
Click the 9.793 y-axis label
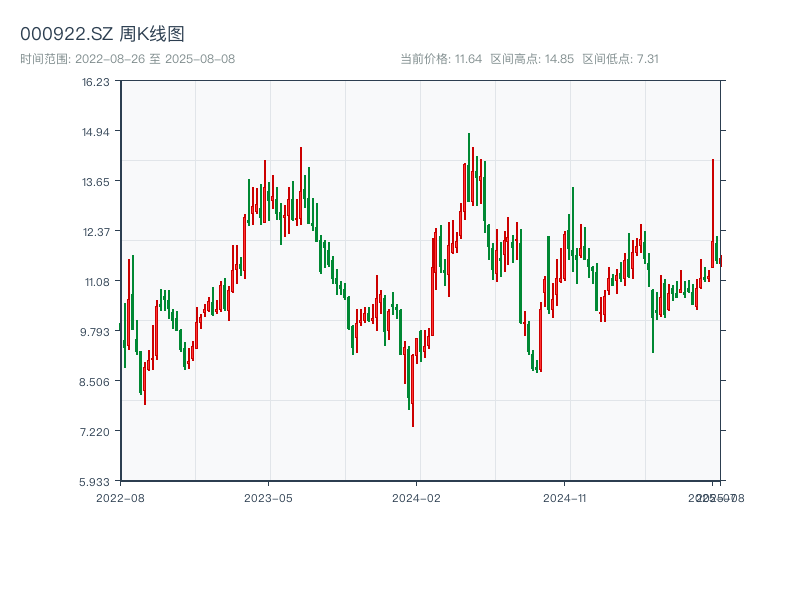click(x=96, y=332)
